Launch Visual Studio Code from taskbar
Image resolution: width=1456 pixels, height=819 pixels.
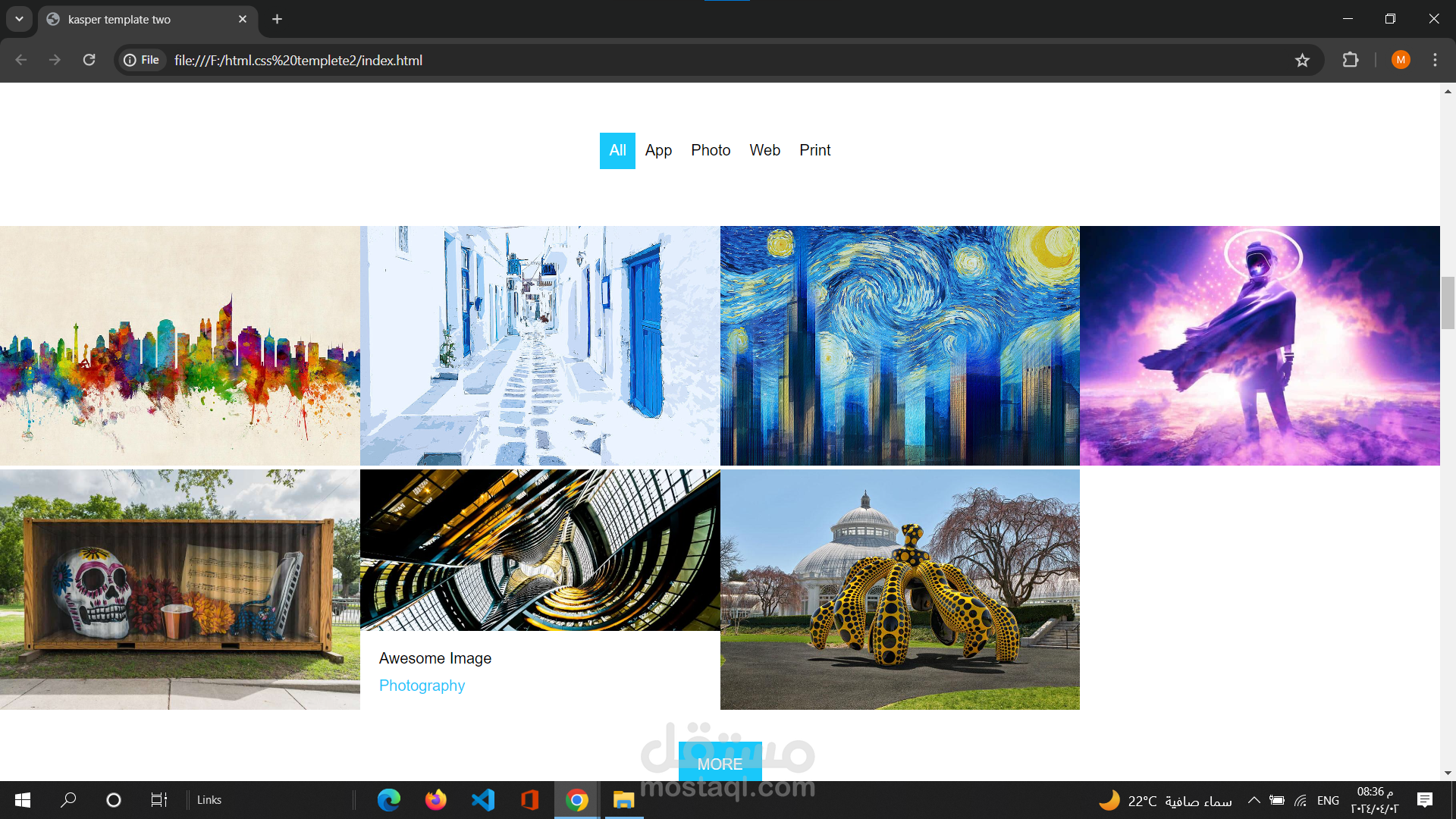click(x=483, y=800)
